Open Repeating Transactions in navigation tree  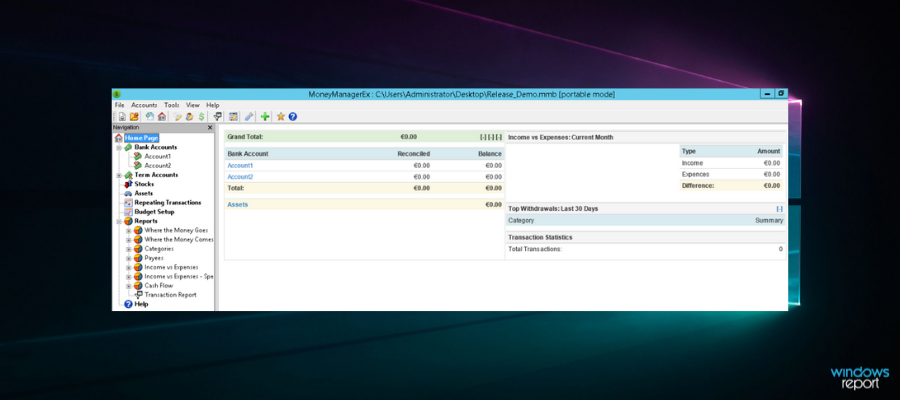pos(168,203)
